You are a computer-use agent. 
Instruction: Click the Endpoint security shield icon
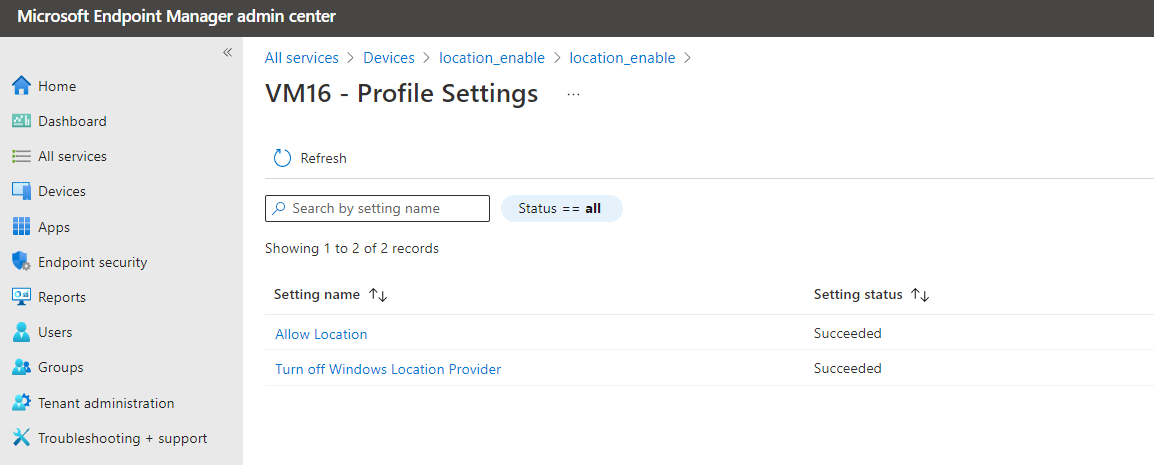point(21,262)
